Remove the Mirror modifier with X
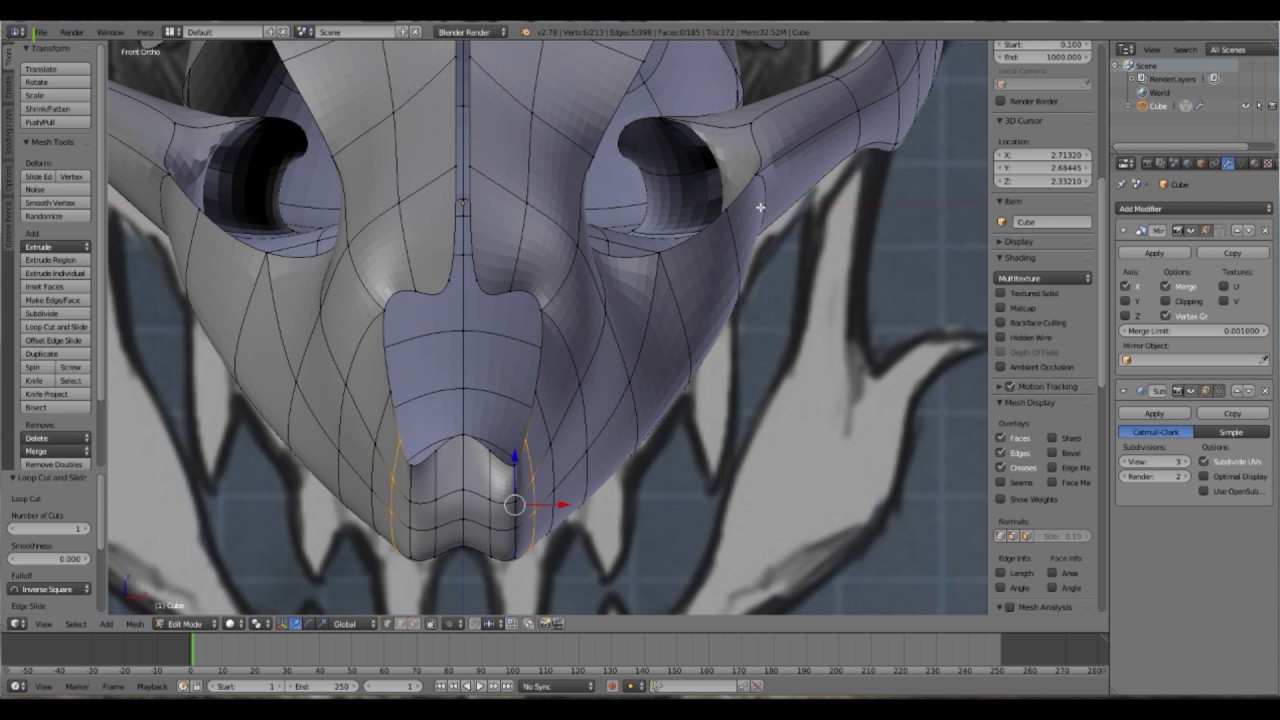Screen dimensions: 1280x720 click(1265, 230)
